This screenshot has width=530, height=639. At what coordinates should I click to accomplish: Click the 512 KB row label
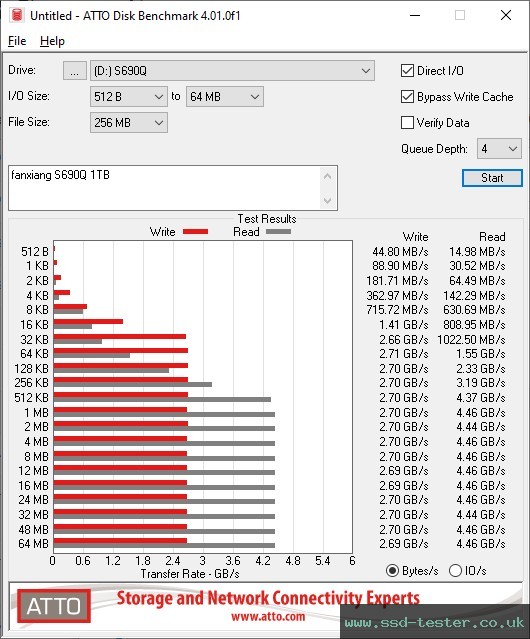(x=31, y=398)
